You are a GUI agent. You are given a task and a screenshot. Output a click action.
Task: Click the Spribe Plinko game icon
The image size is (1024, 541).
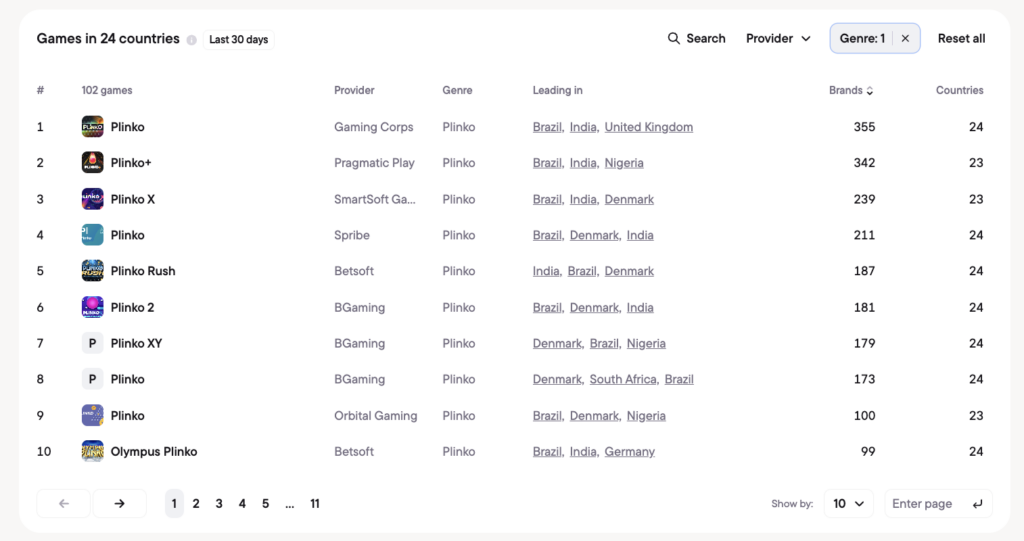pos(92,235)
